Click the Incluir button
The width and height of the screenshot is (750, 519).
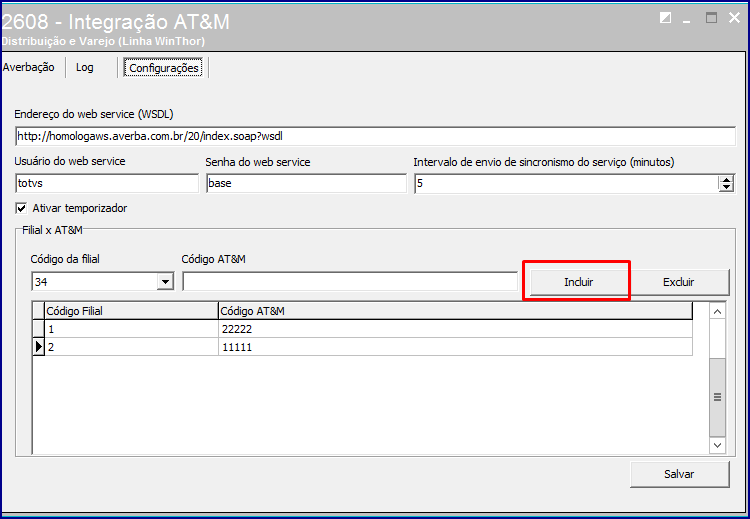[578, 282]
